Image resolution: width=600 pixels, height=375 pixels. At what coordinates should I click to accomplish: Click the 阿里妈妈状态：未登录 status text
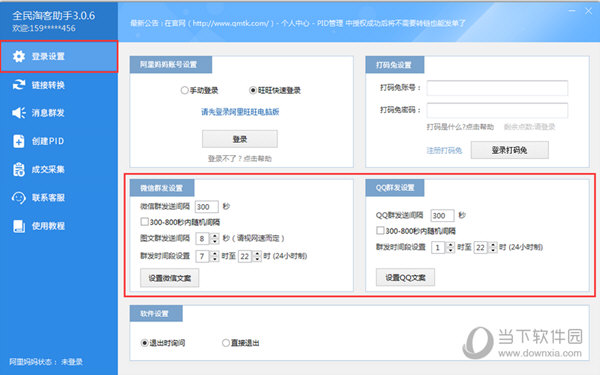(x=46, y=362)
